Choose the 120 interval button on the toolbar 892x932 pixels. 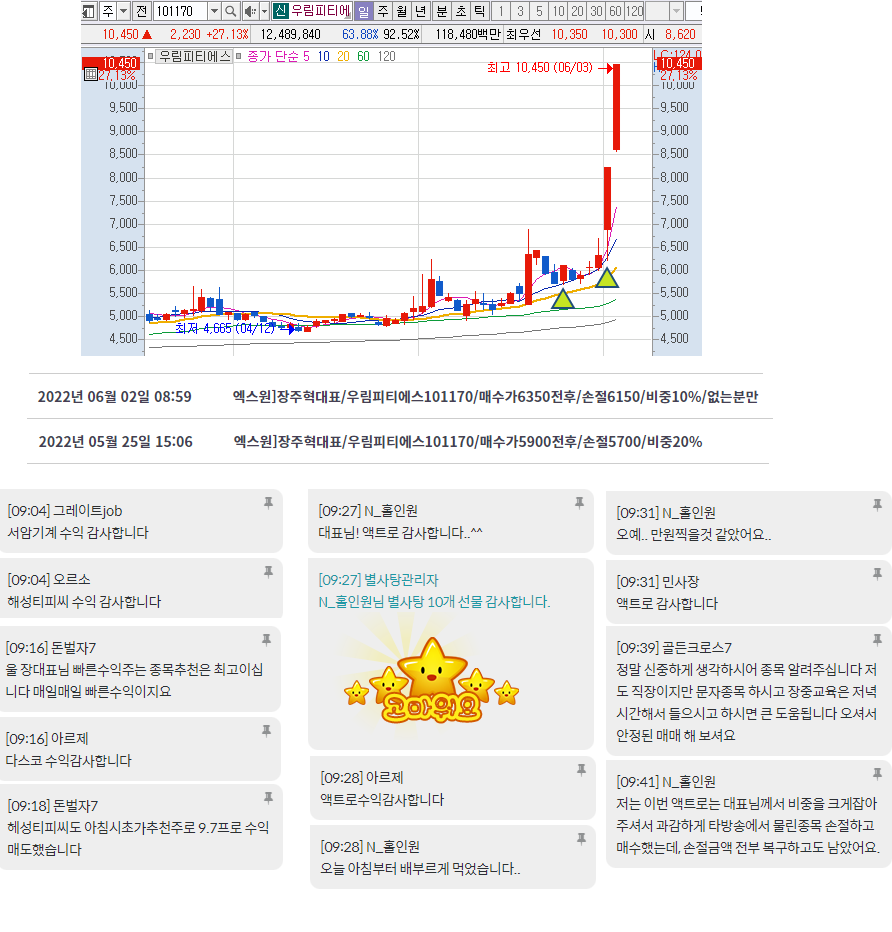coord(634,11)
